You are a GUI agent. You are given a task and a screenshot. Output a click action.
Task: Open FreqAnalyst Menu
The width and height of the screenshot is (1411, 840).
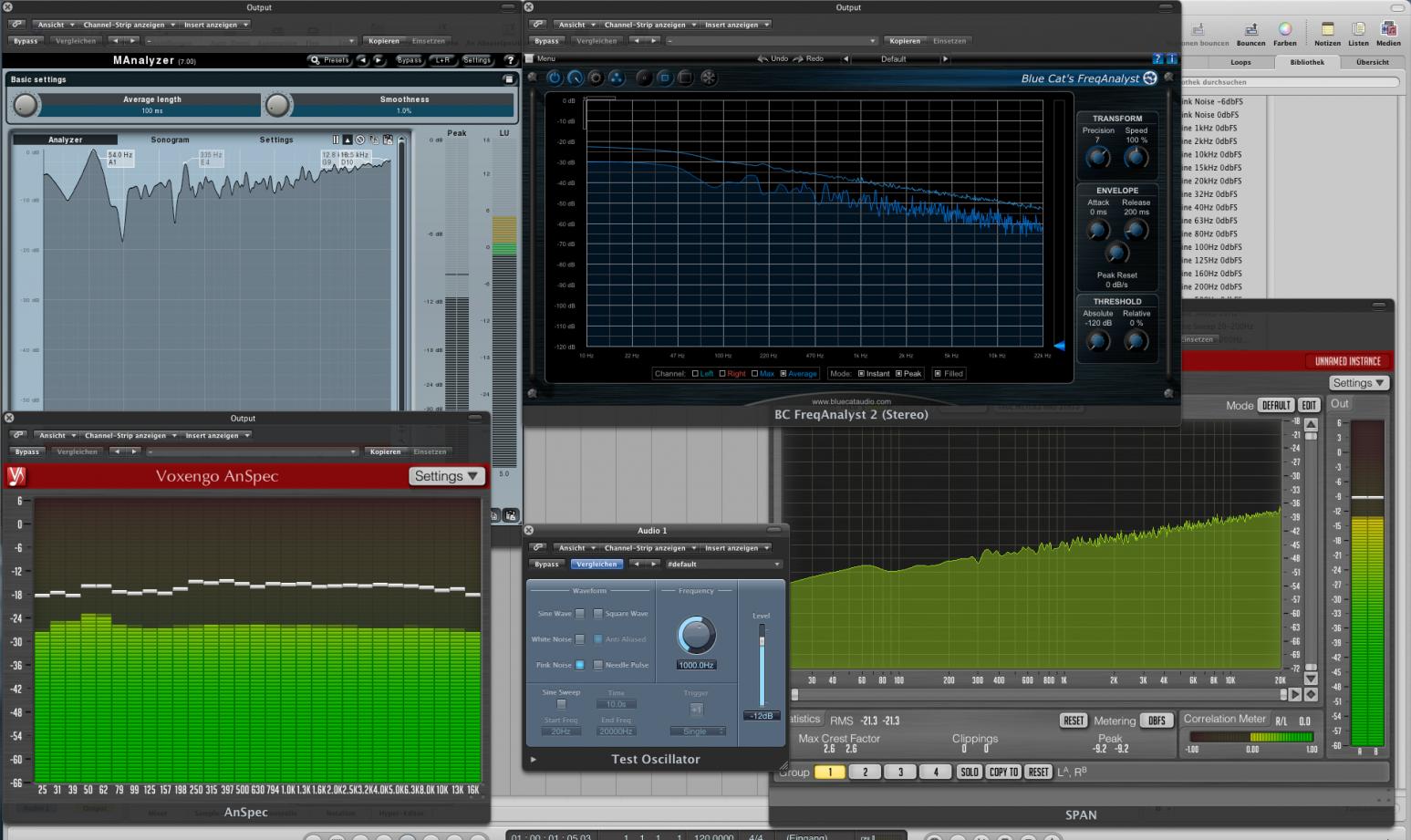coord(541,58)
